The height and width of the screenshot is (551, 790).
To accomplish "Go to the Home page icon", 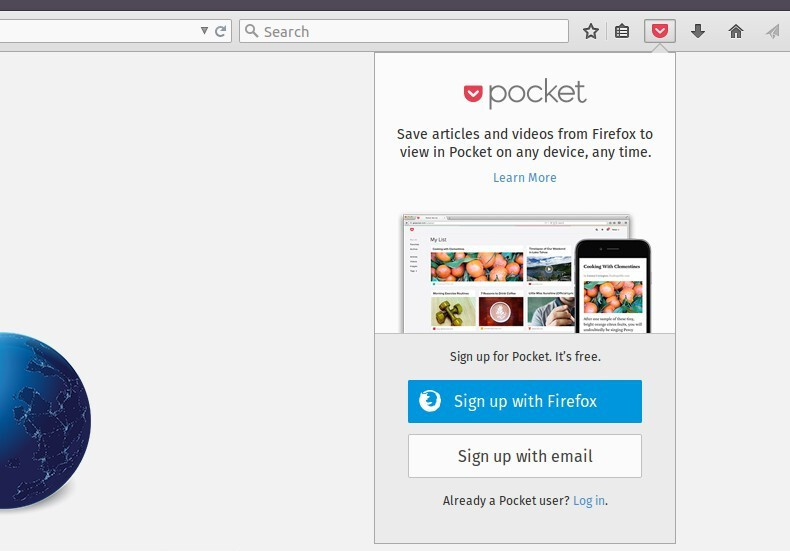I will (x=736, y=31).
